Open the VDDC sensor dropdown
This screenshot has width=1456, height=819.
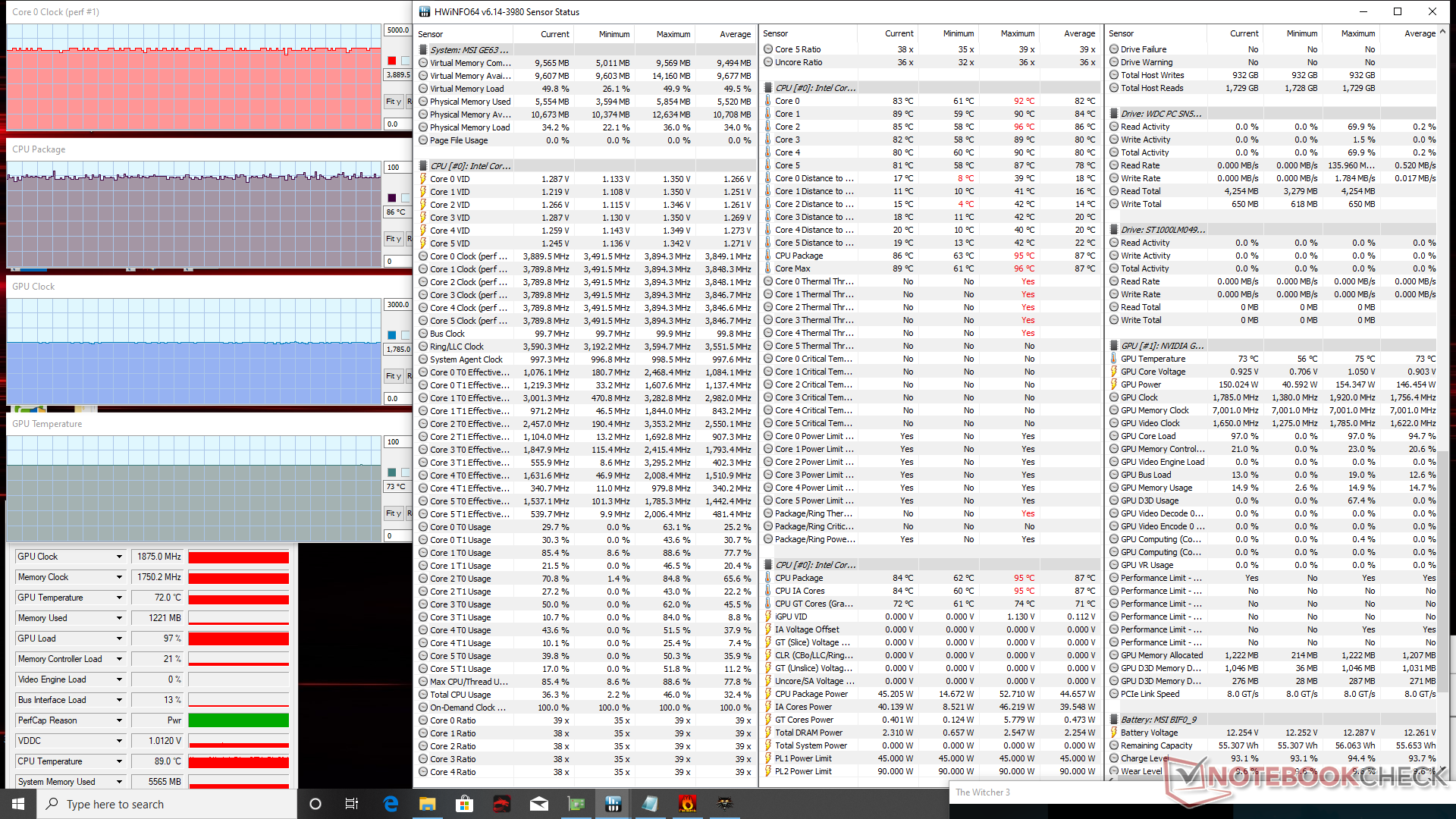[x=119, y=741]
